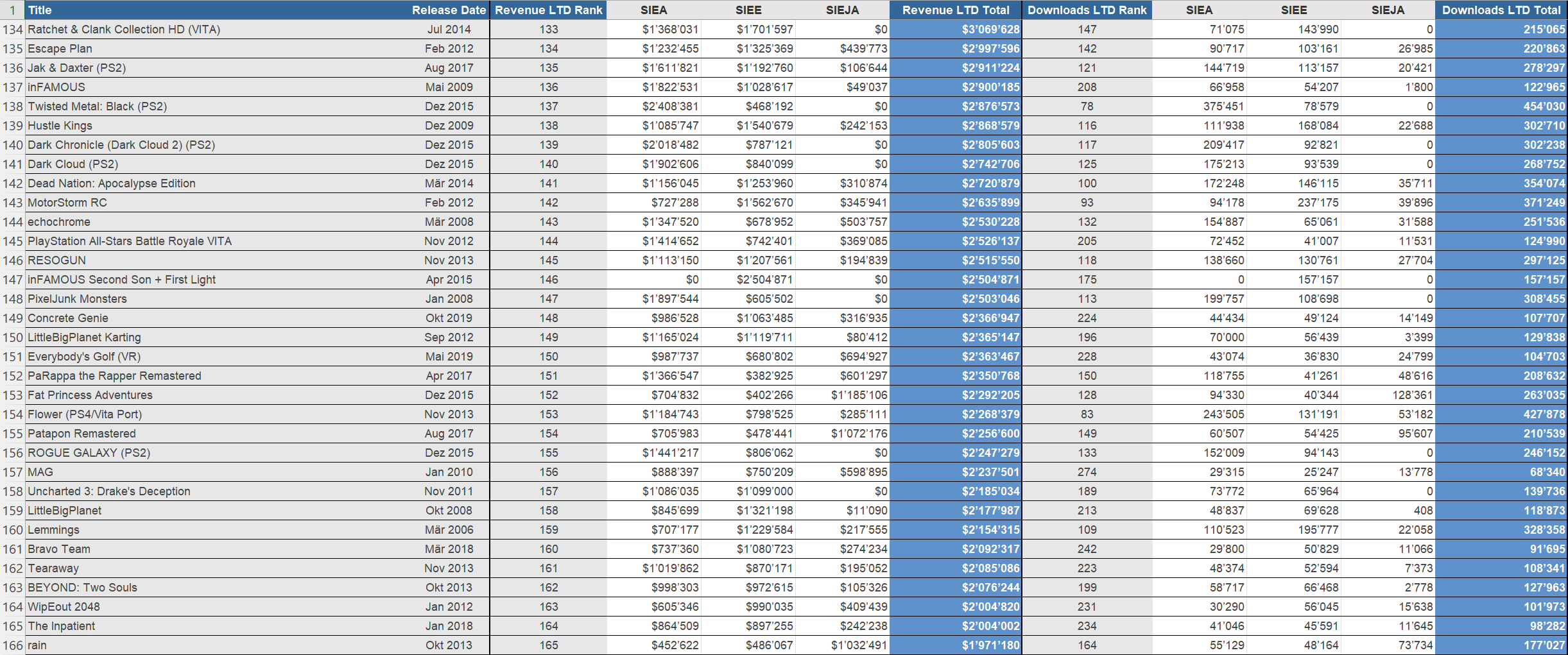The image size is (1568, 655).
Task: Click the Downloads LTD Rank header
Action: [1087, 10]
